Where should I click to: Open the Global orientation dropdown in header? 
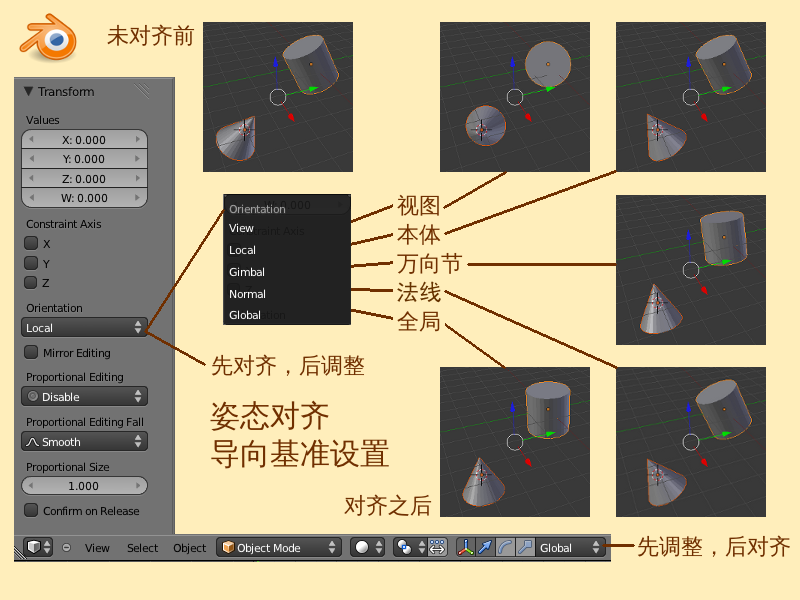[x=570, y=547]
